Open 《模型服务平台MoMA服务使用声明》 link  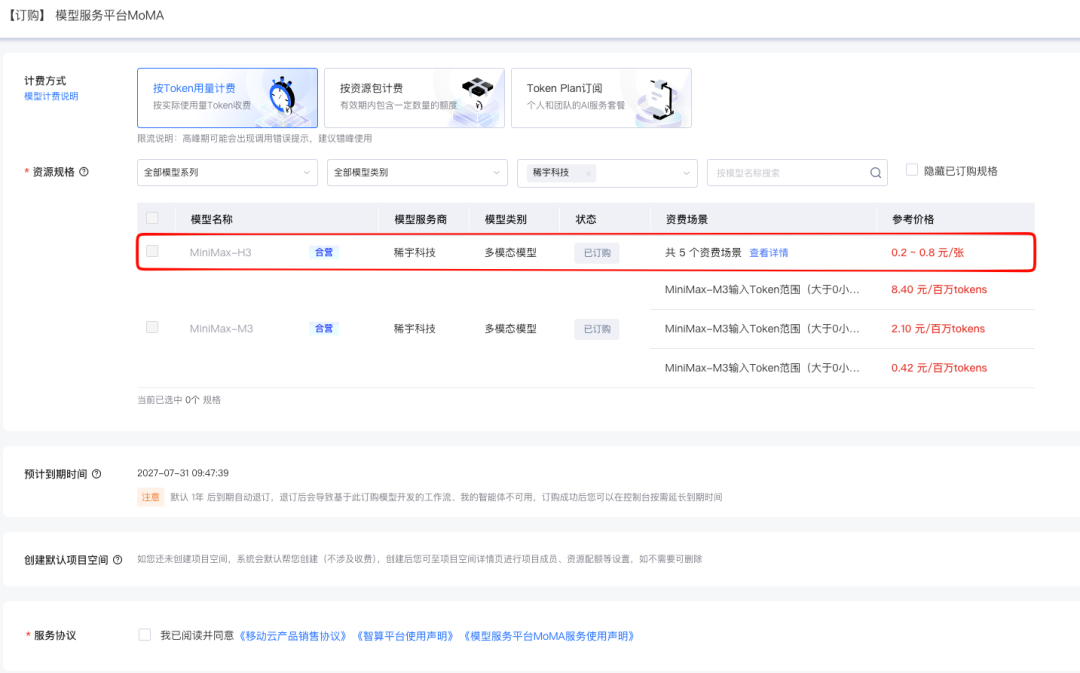(548, 636)
